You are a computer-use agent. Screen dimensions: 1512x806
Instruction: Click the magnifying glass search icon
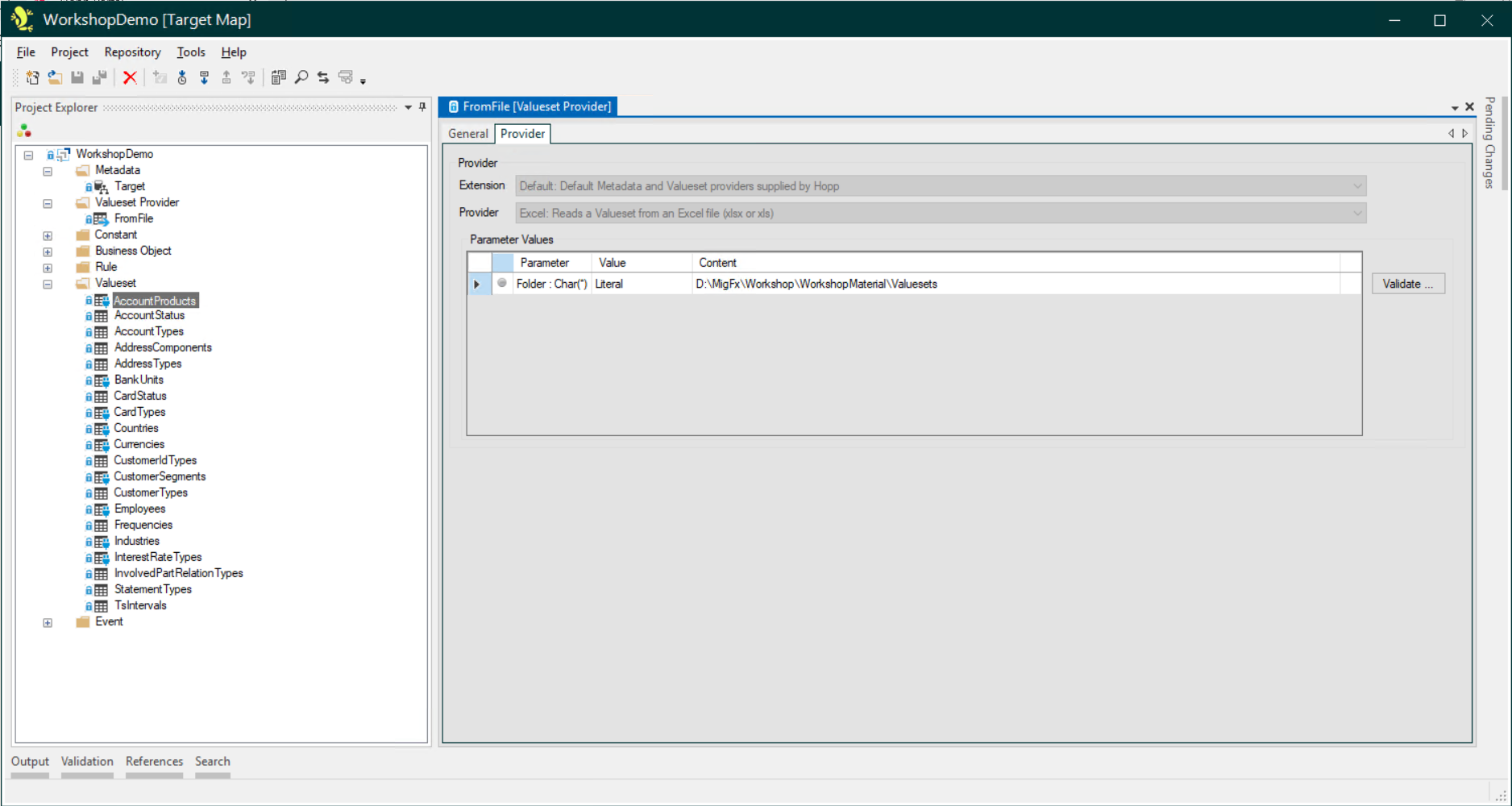pos(301,77)
